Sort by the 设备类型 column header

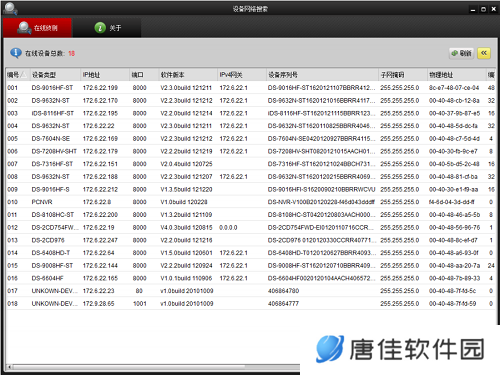point(55,75)
